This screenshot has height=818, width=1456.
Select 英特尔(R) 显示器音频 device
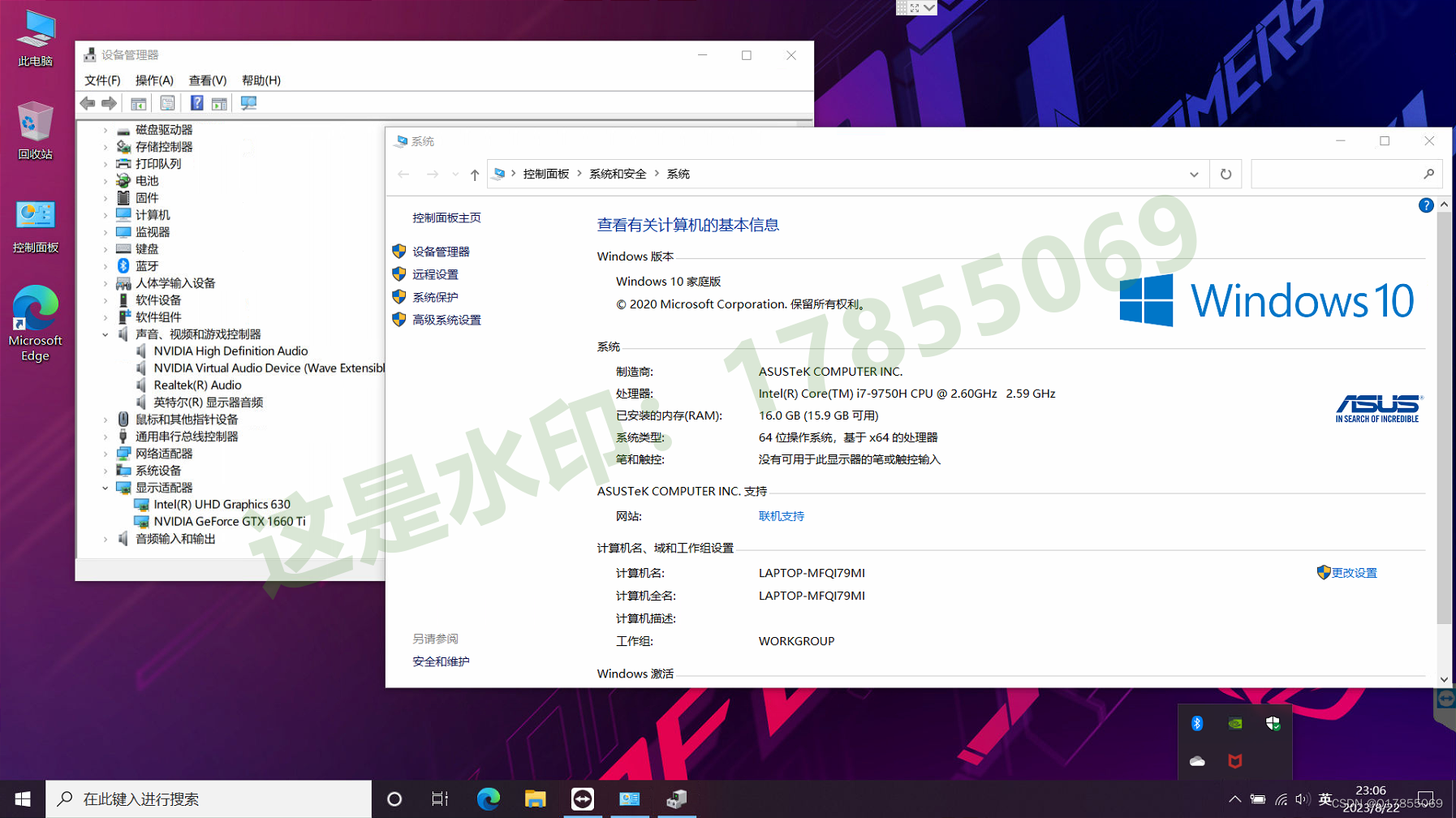(x=208, y=403)
